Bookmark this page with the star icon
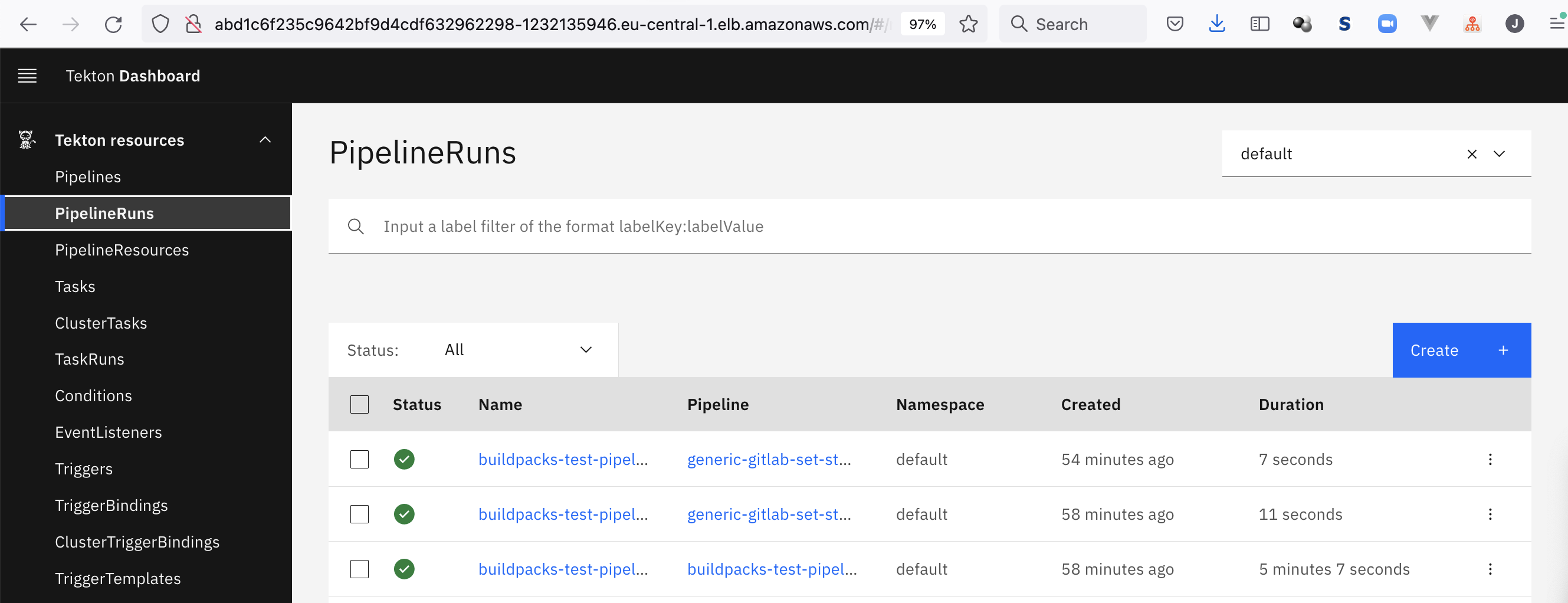1568x603 pixels. pyautogui.click(x=968, y=24)
